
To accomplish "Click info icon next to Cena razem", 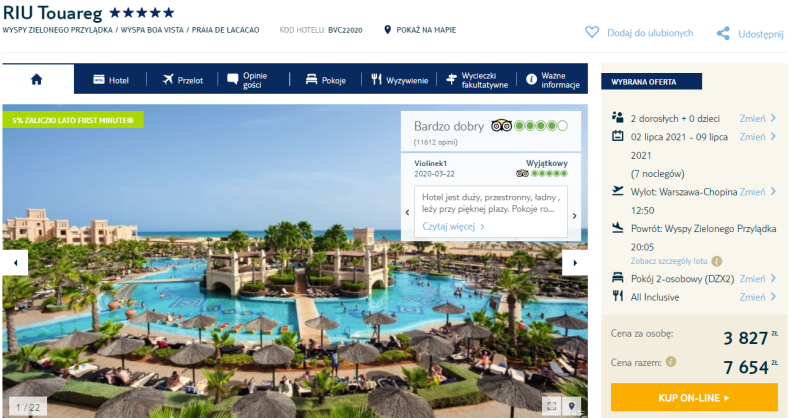I will (671, 362).
